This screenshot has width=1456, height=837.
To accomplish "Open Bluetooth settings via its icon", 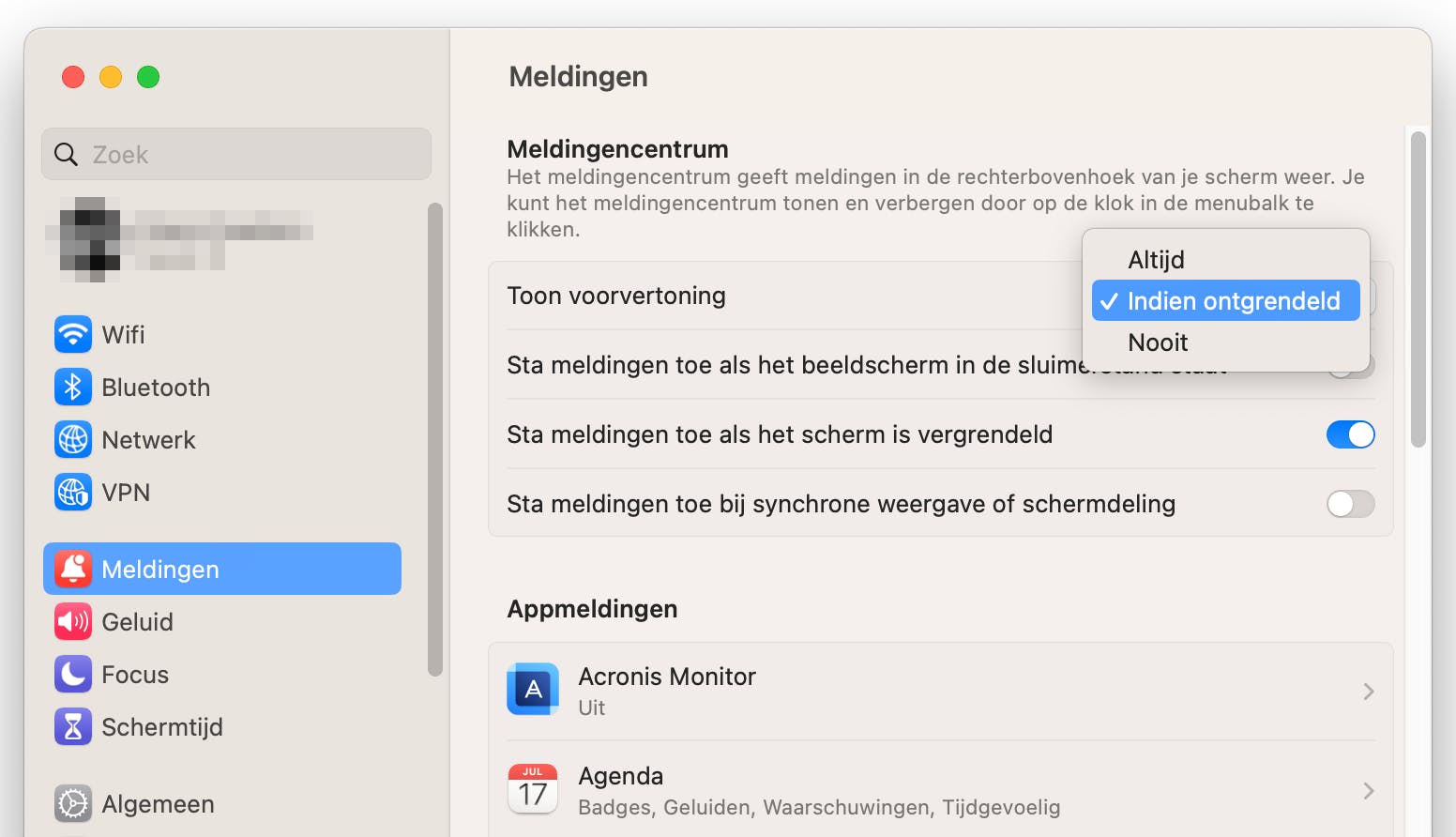I will (x=73, y=388).
